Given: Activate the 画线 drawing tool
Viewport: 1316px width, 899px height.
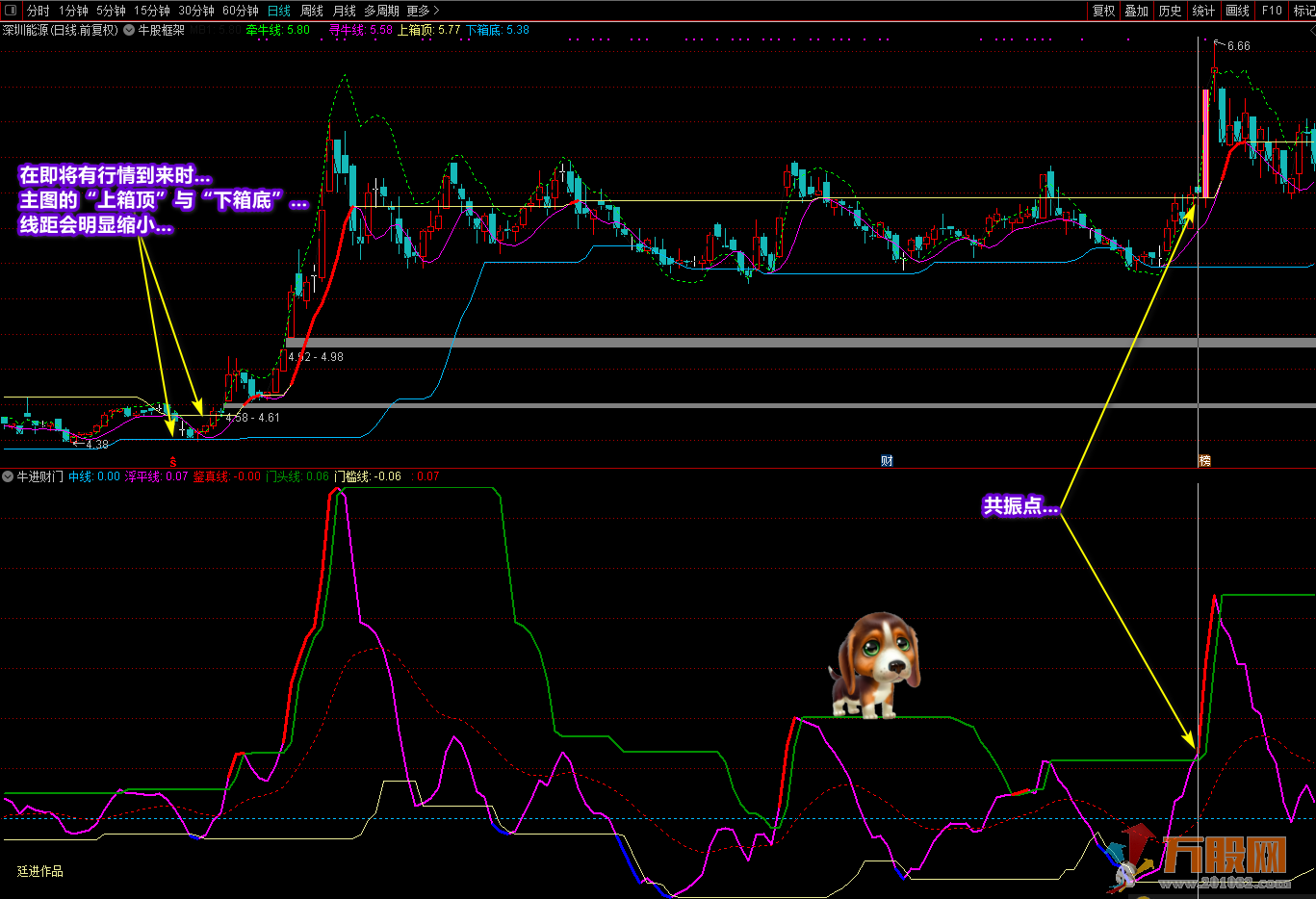Looking at the screenshot, I should (1237, 11).
